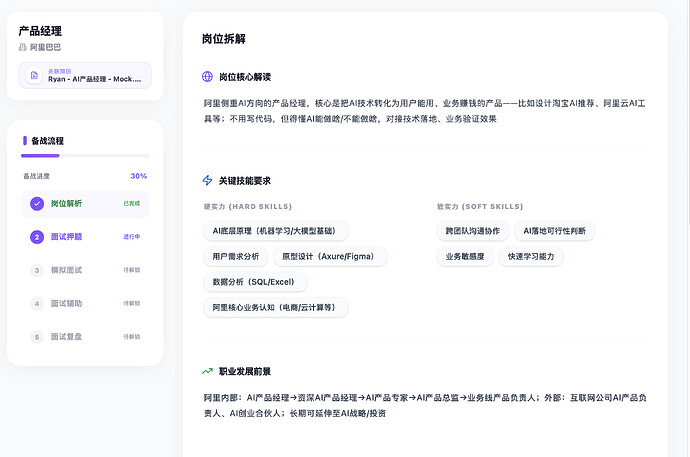This screenshot has width=690, height=457.
Task: Click the 待解锁 status for 面试复盘
Action: (x=132, y=337)
